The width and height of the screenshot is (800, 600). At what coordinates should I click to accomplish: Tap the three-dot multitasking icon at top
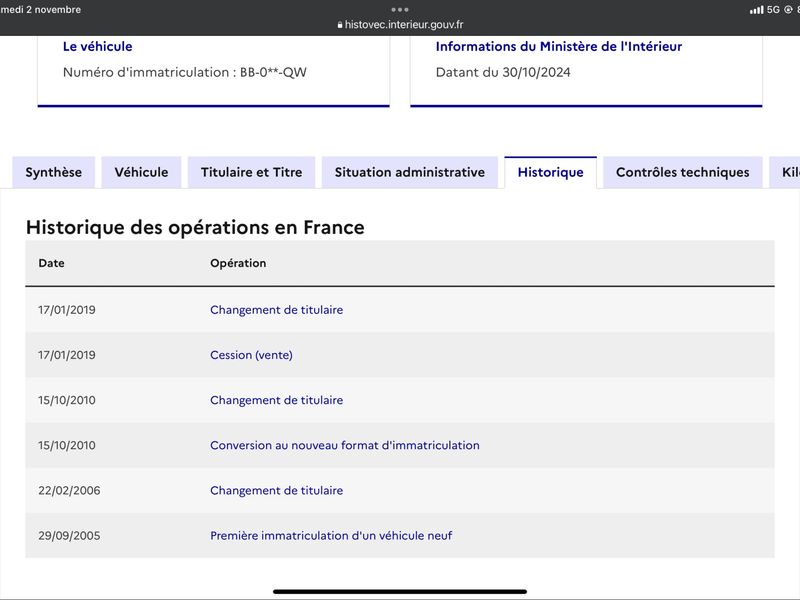point(400,9)
